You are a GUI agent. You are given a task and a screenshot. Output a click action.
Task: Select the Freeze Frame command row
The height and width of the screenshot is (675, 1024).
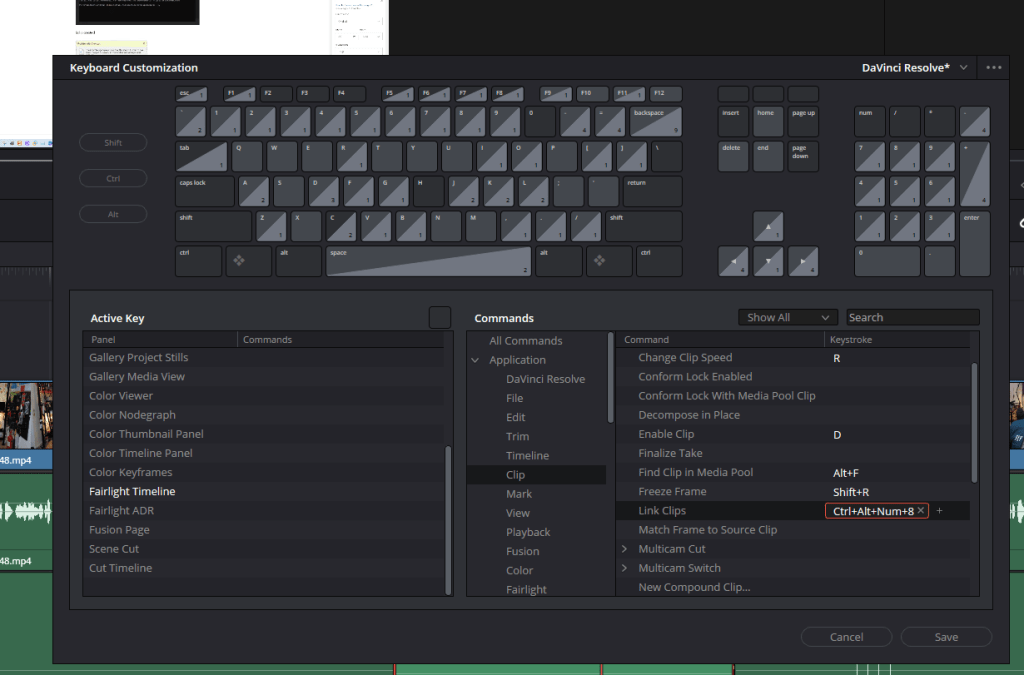[x=793, y=492]
